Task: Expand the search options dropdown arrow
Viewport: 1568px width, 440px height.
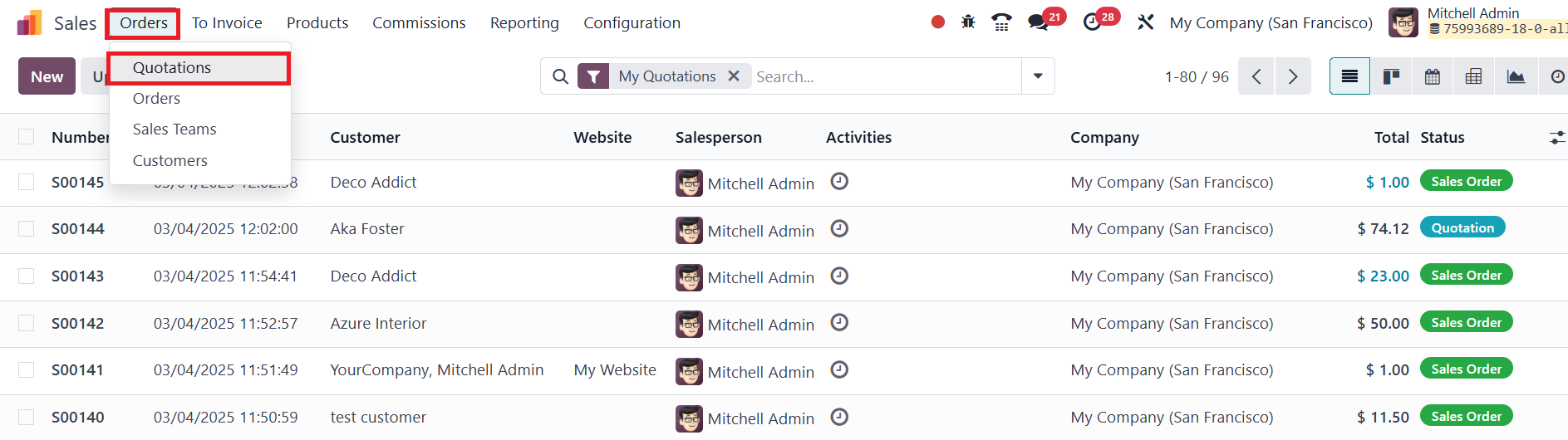Action: [1038, 76]
